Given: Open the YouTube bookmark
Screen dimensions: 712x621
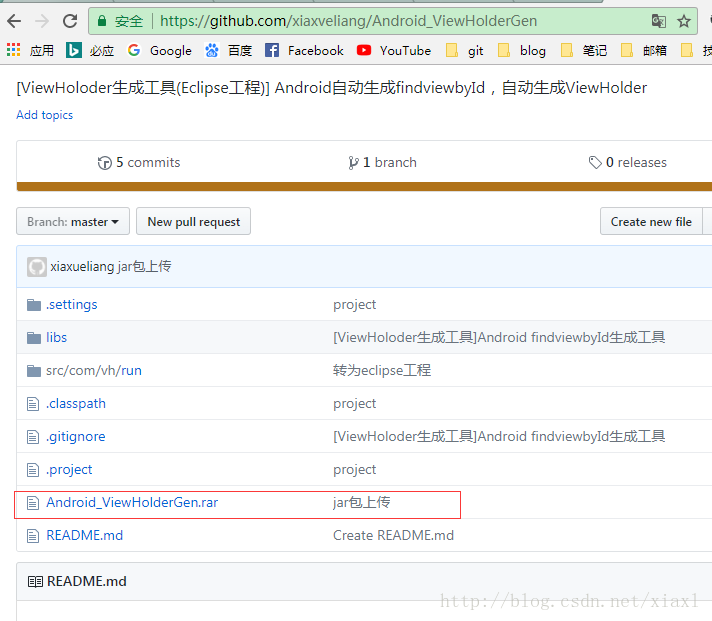Looking at the screenshot, I should click(394, 50).
